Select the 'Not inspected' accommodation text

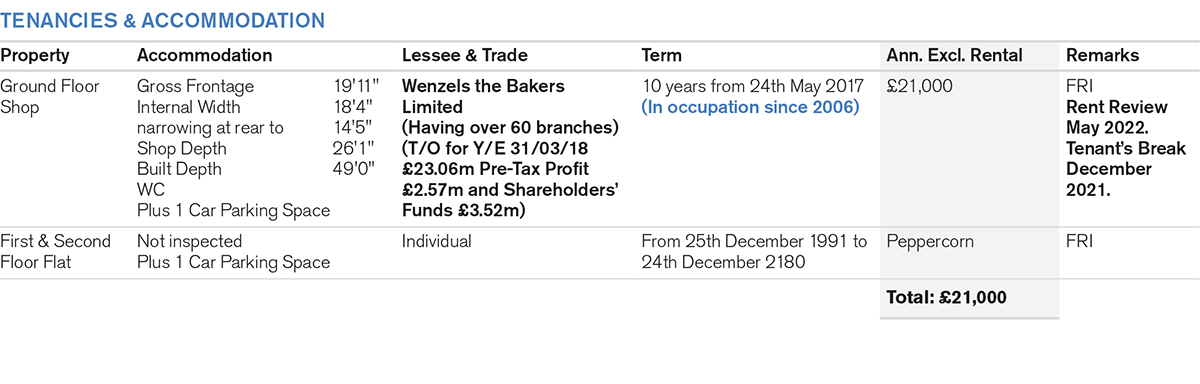[190, 242]
